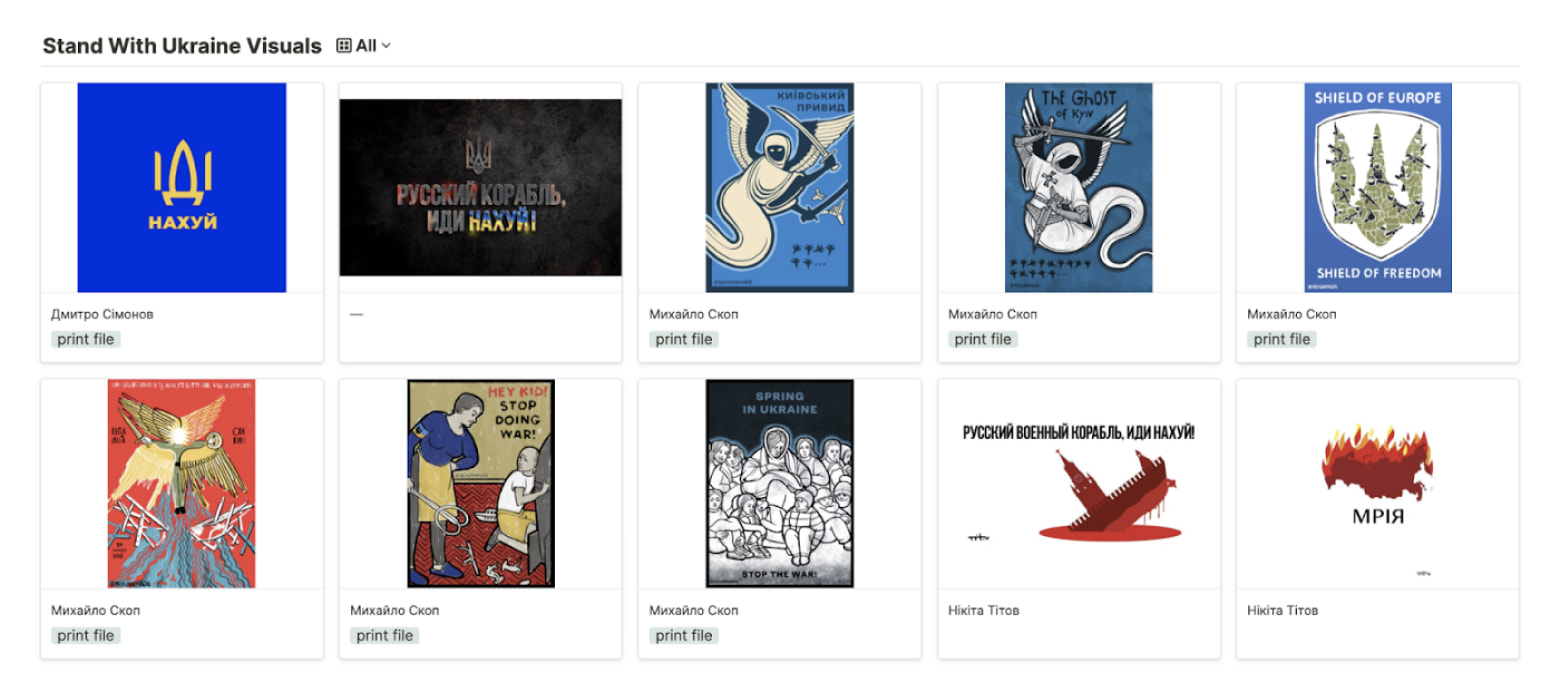The width and height of the screenshot is (1560, 692).
Task: Click print file tag under Дмитро Сімонов
Action: point(86,339)
